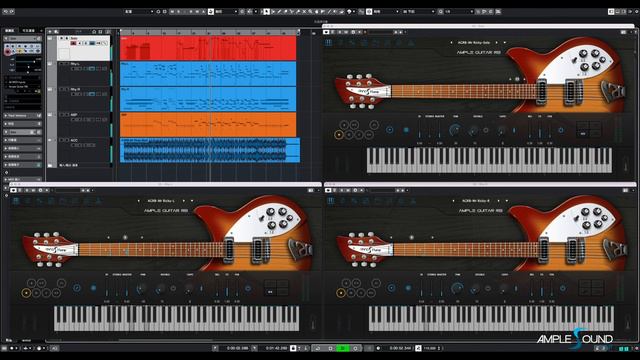Click the bypass power button in Ricky-Solo plugin header
Screen dimensions: 640x360
pyautogui.click(x=326, y=32)
